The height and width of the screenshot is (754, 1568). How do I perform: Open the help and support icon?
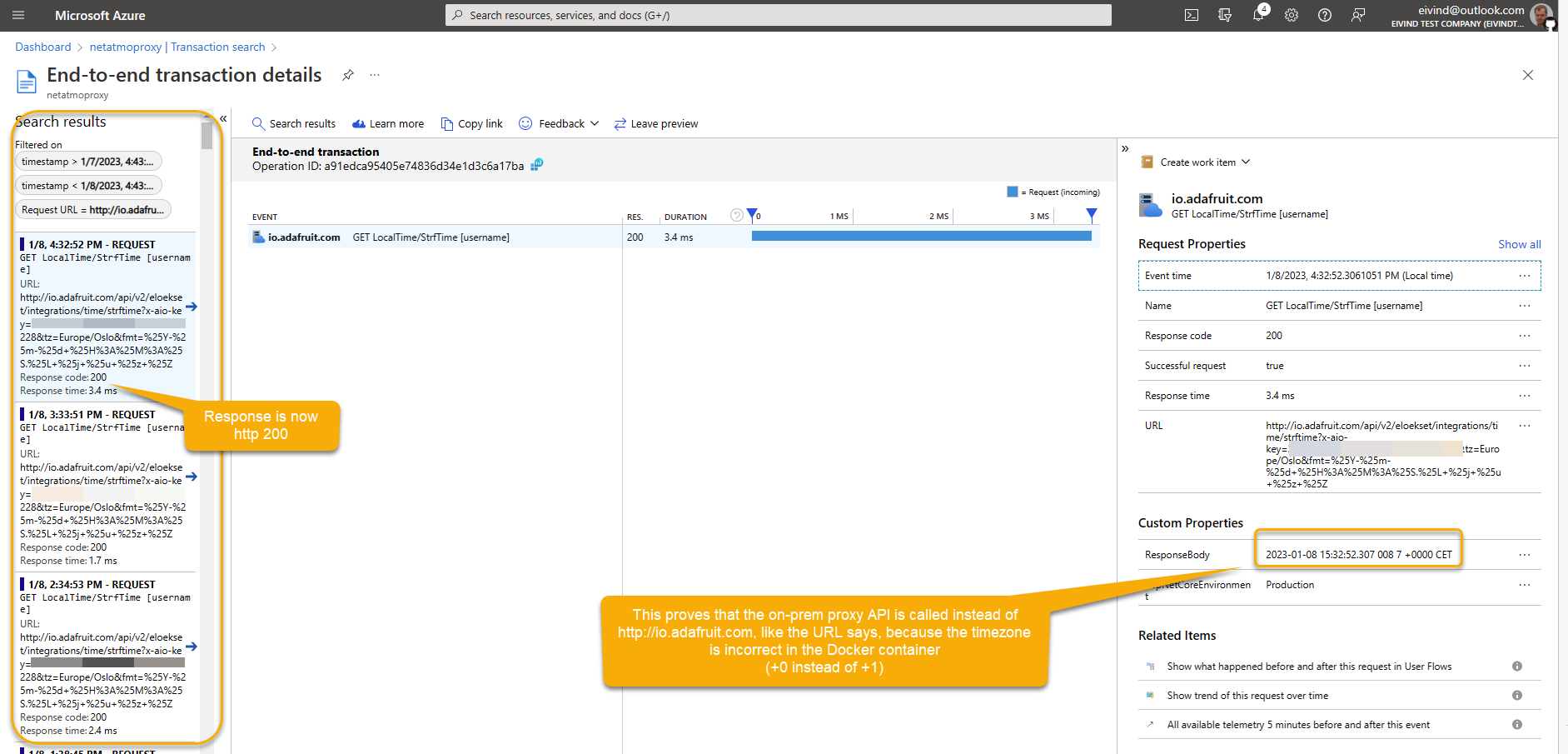click(1325, 15)
